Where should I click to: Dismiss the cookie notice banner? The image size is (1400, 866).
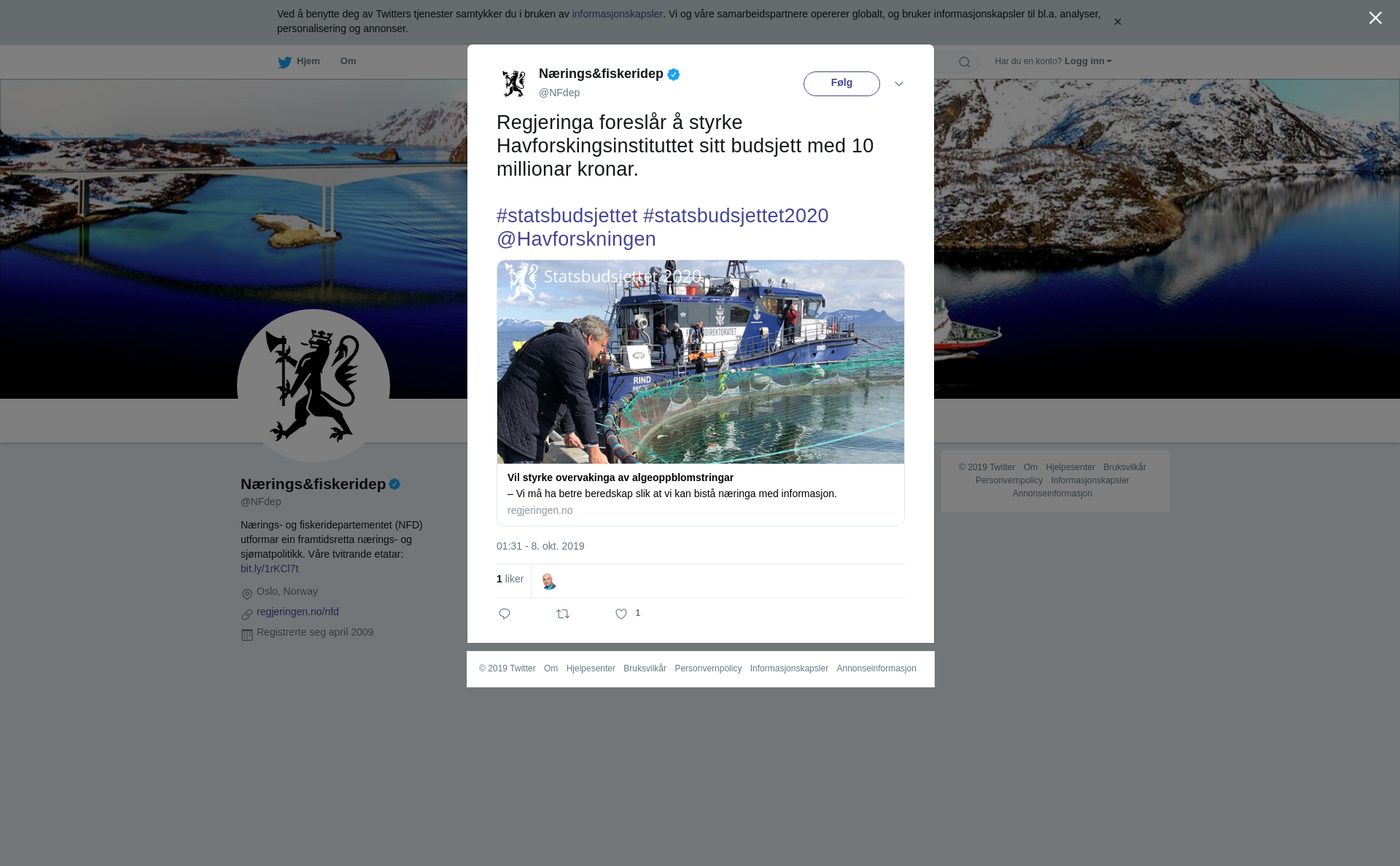1117,22
